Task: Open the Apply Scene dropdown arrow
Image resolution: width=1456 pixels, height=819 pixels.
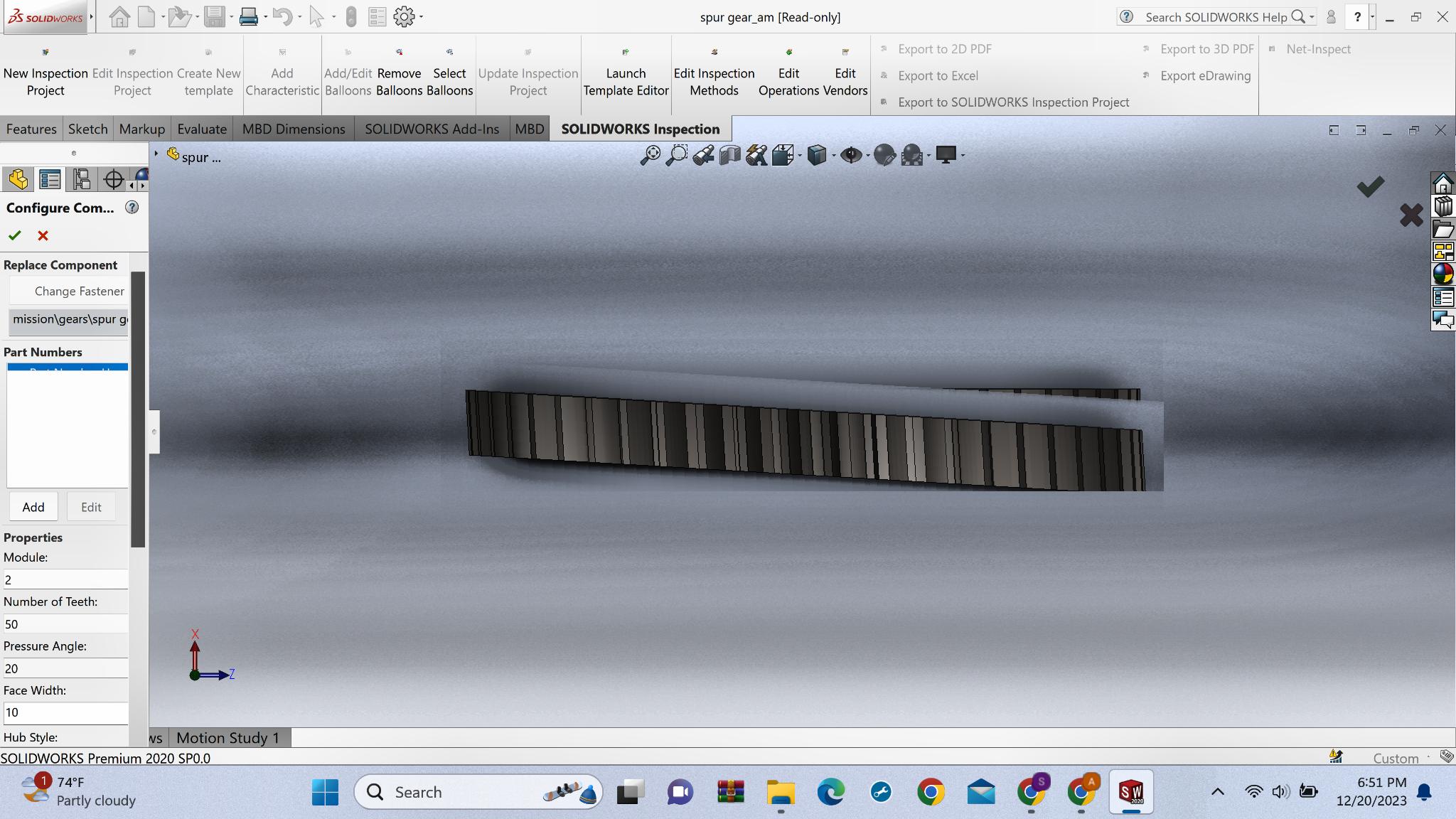Action: [928, 156]
